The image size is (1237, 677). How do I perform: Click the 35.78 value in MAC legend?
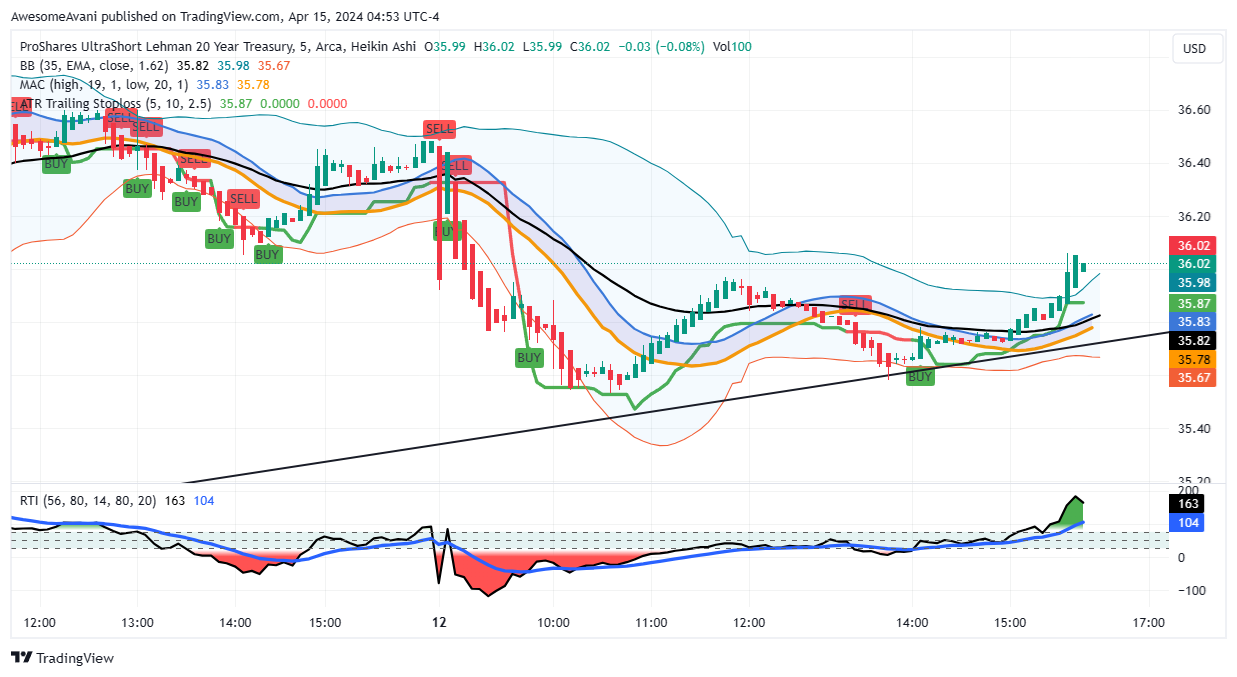253,85
